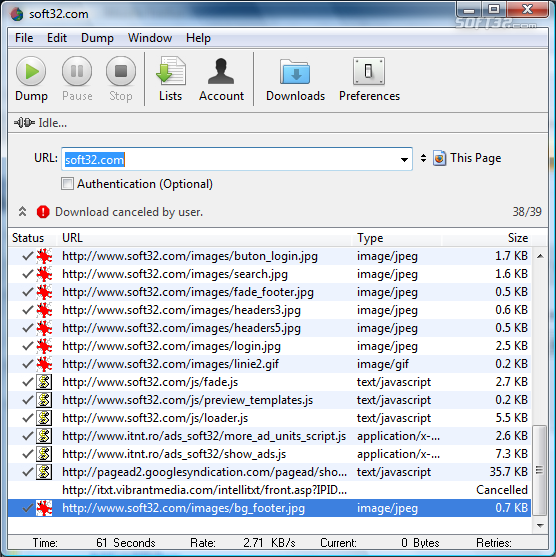Click the 35.7 KB size value
This screenshot has width=556, height=557.
508,472
